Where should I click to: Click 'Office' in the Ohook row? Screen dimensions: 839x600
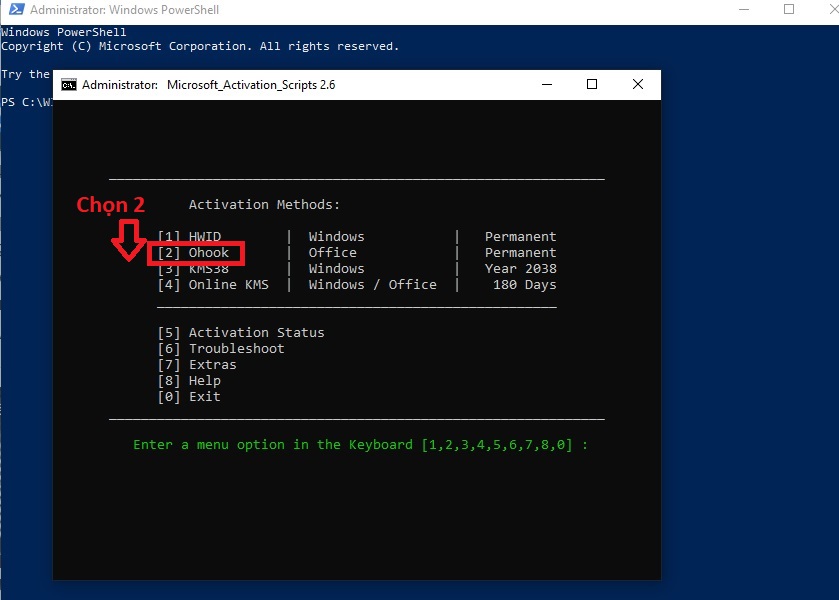pos(332,253)
